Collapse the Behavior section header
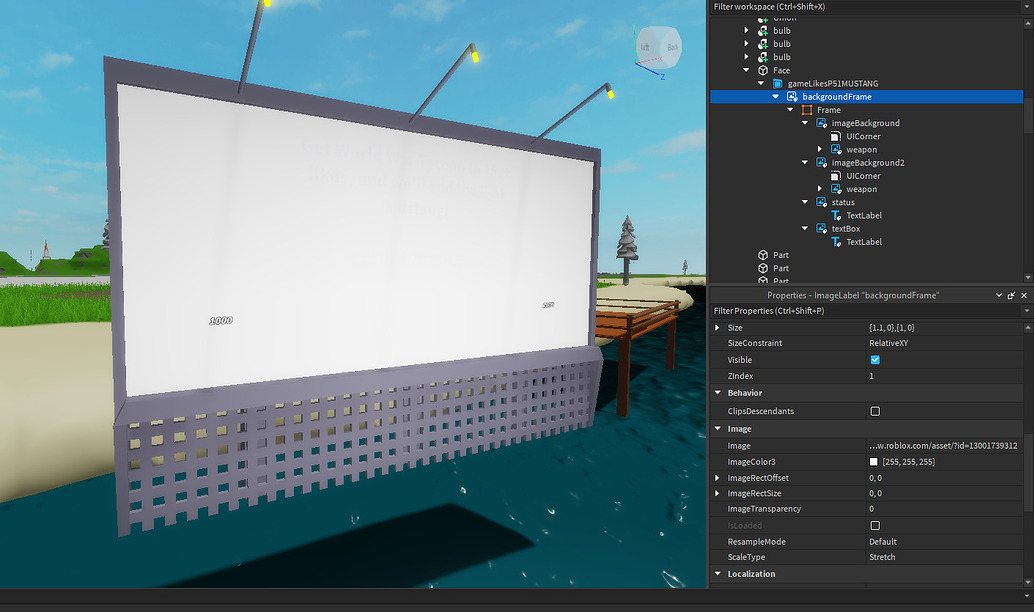 (718, 393)
